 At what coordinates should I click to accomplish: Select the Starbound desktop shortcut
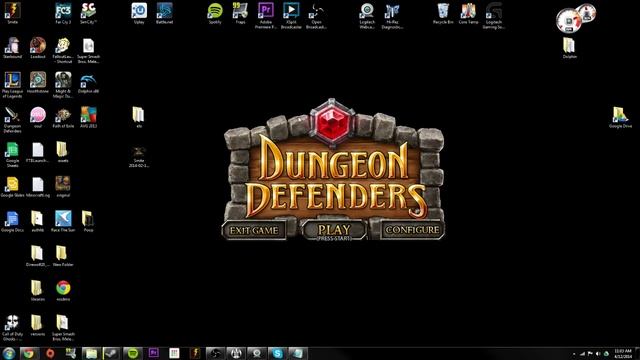13,47
